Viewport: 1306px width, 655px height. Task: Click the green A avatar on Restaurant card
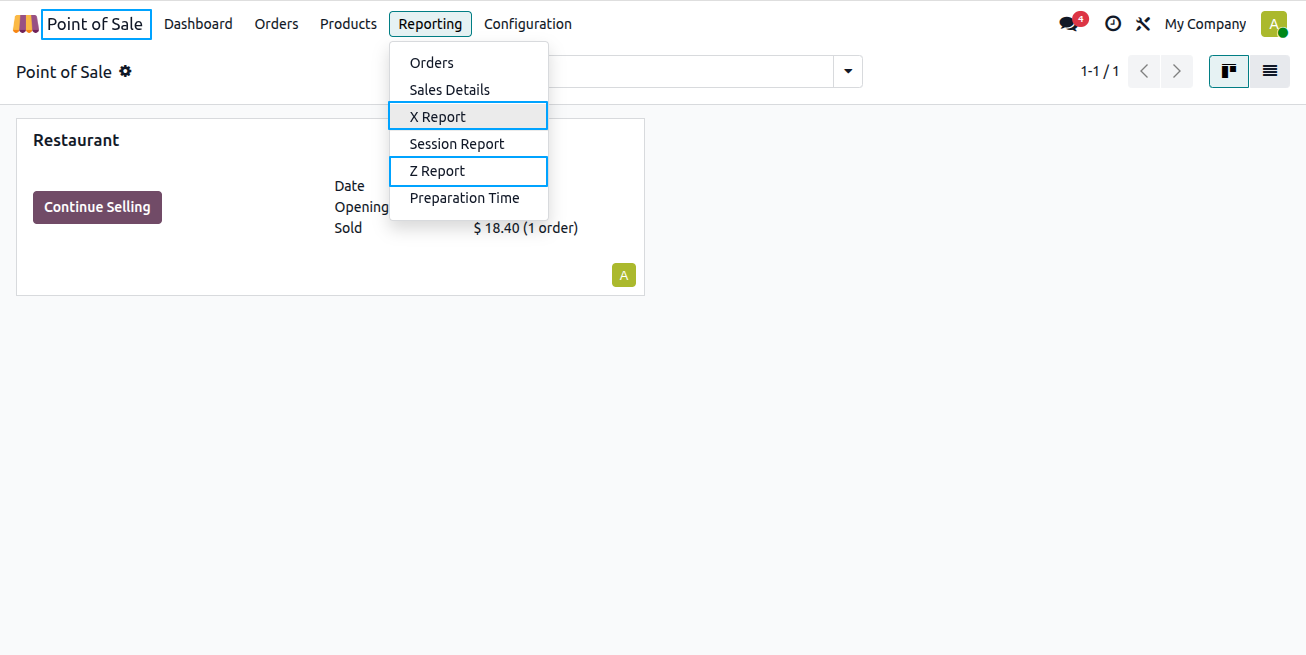click(x=624, y=275)
